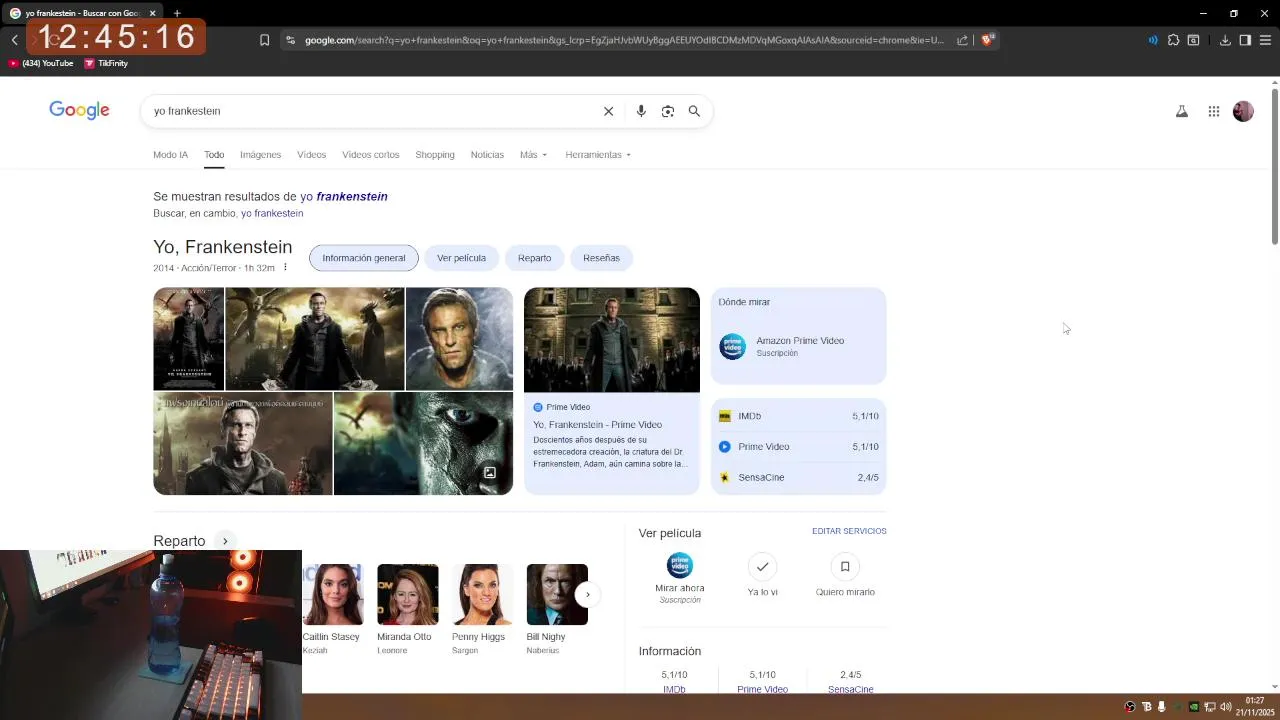1280x720 pixels.
Task: Select the Reparto chip
Action: click(534, 258)
